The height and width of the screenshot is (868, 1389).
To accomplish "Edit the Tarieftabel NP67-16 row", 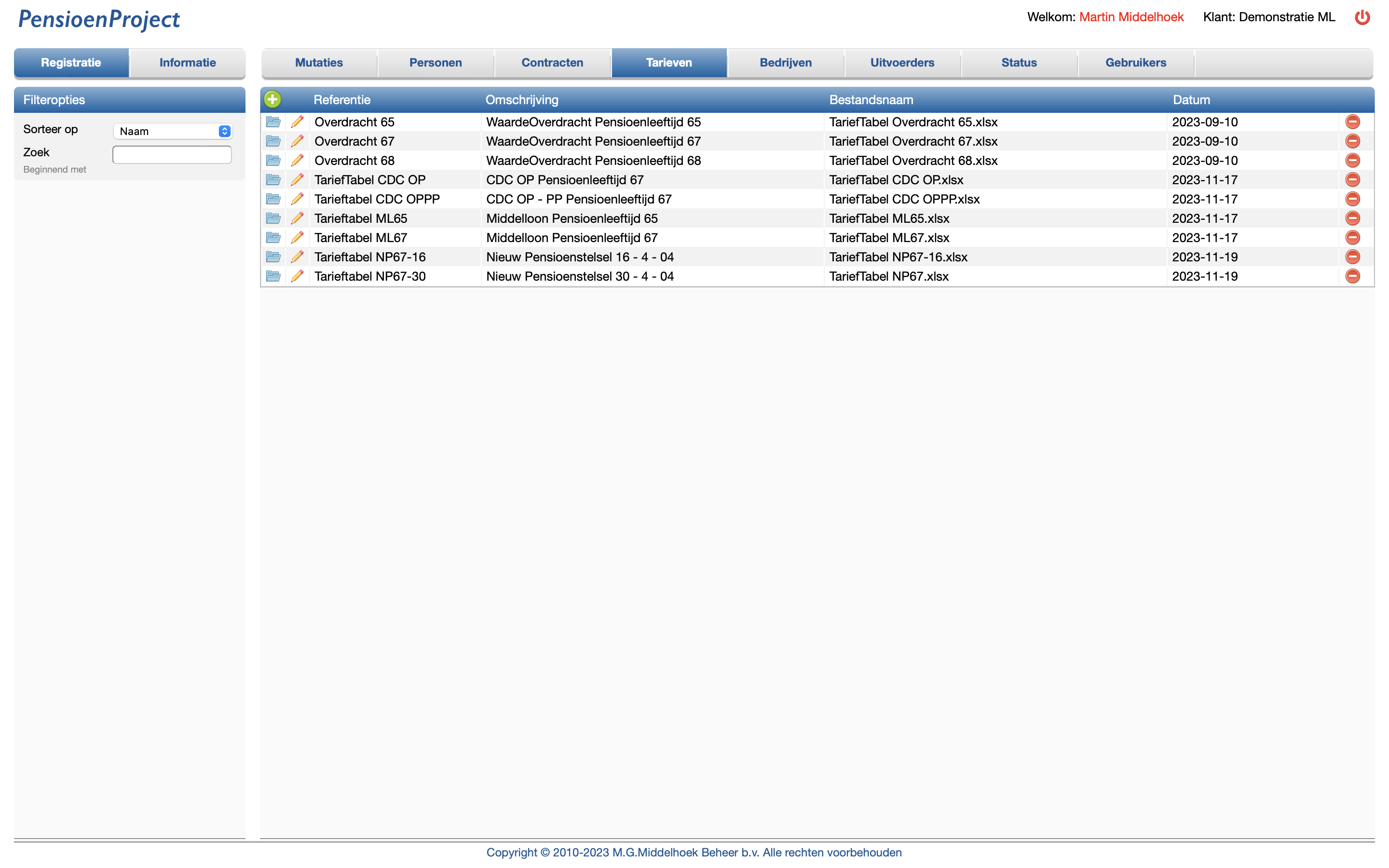I will pos(297,257).
